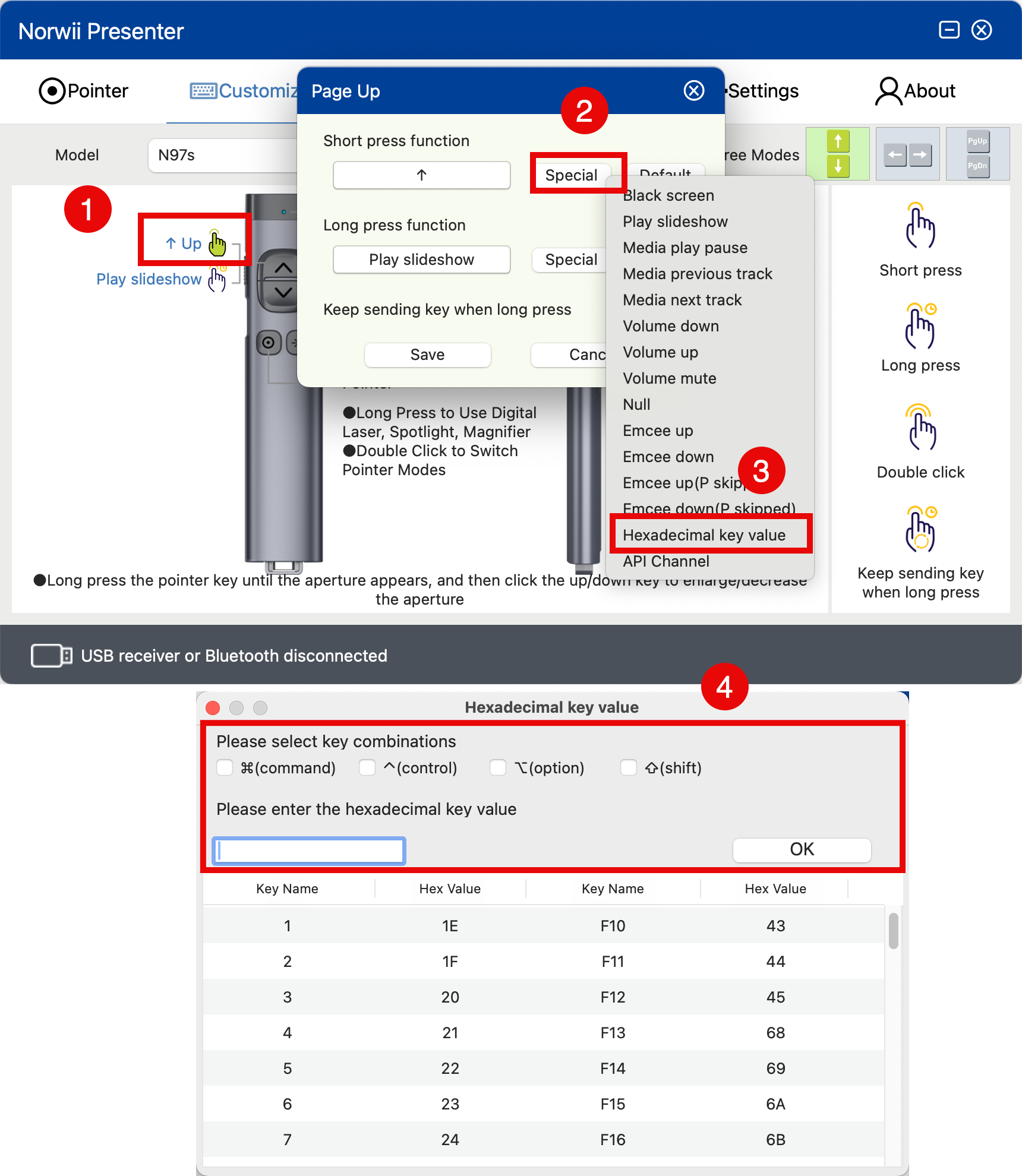Viewport: 1022px width, 1176px height.
Task: Click the down button on the presenter image
Action: pyautogui.click(x=283, y=292)
